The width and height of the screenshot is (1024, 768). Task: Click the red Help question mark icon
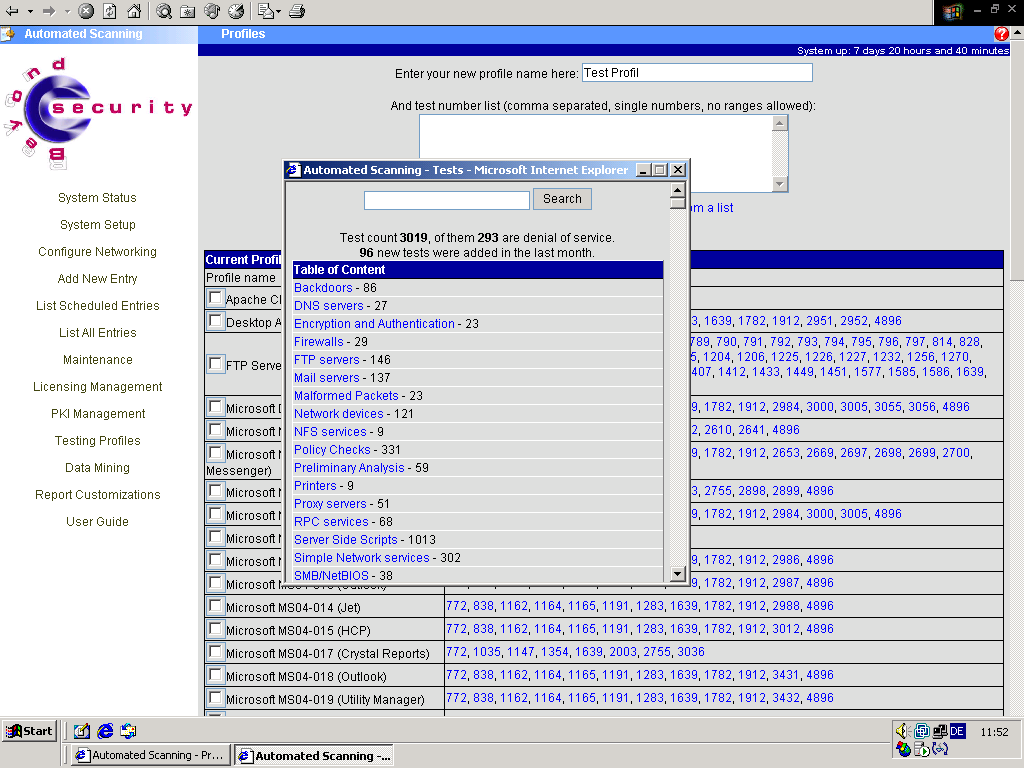pos(1001,34)
